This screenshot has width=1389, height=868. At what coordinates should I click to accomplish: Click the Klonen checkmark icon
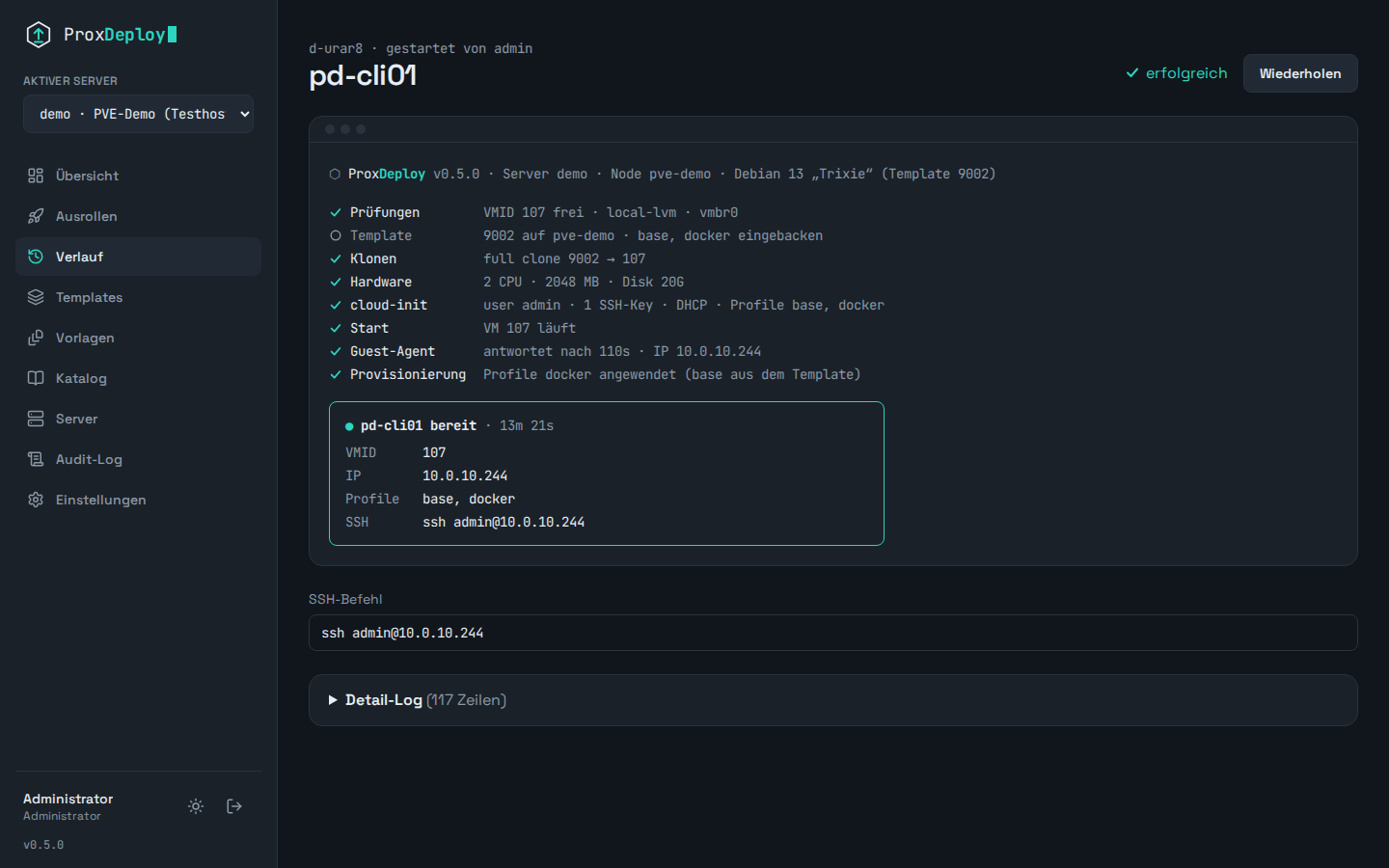point(336,258)
